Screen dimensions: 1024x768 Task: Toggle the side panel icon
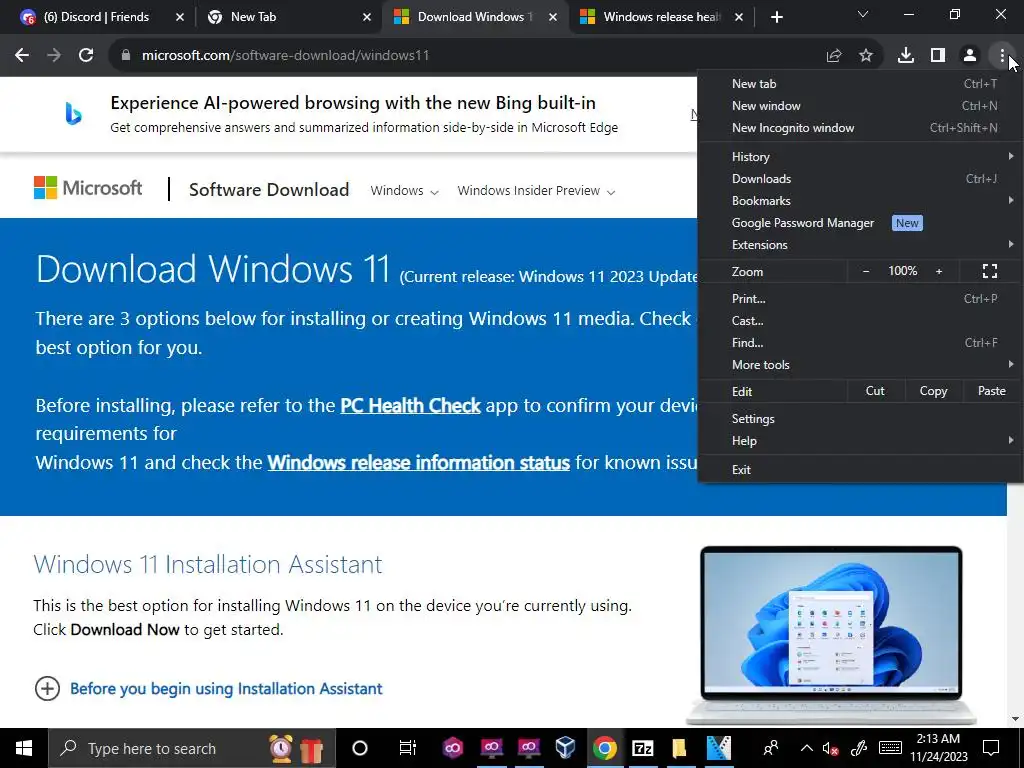pos(938,56)
